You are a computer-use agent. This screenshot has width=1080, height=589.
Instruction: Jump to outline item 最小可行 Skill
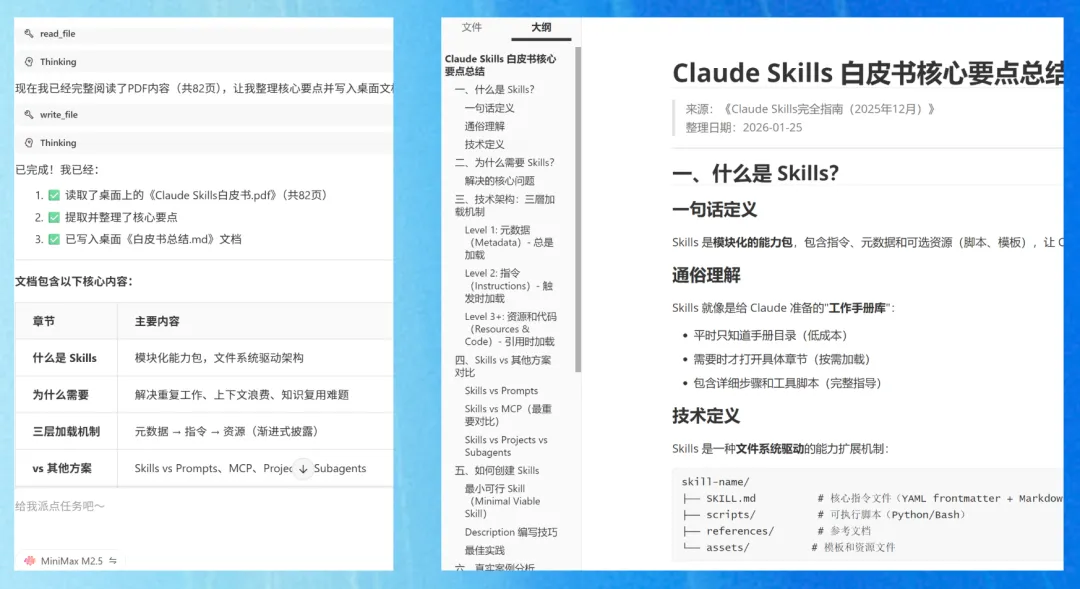point(503,501)
